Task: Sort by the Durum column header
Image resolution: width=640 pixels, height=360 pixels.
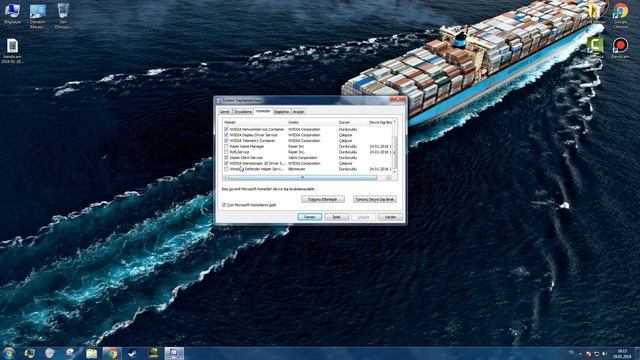Action: coord(353,122)
